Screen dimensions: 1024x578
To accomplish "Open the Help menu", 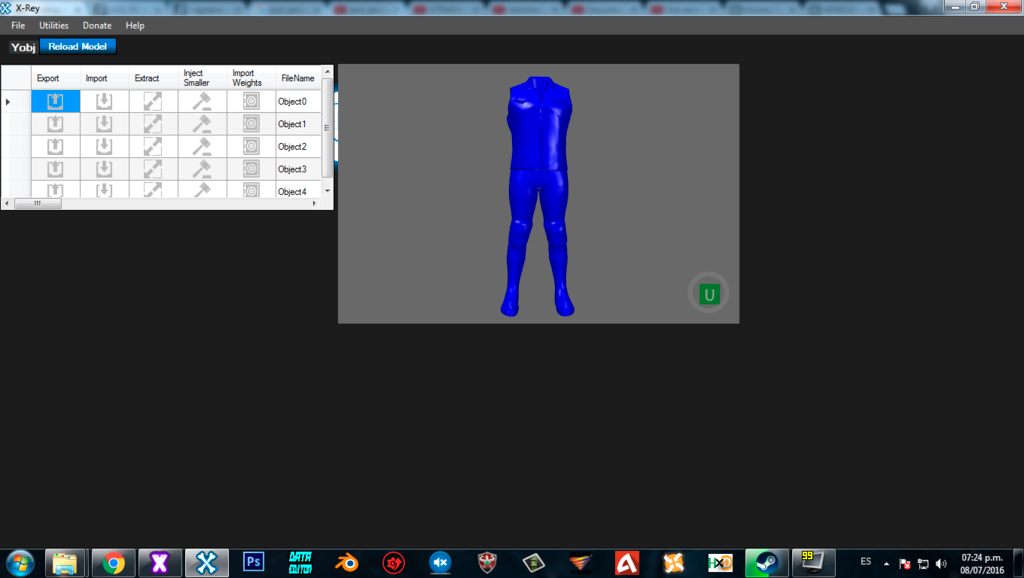I will 135,25.
